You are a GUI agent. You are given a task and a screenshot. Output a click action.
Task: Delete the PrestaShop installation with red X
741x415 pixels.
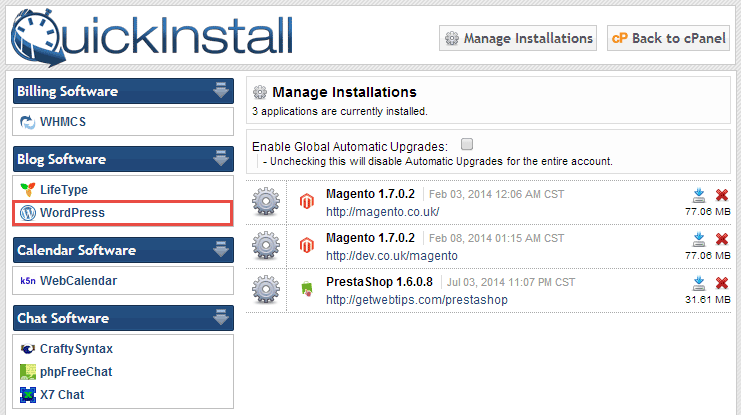tap(722, 283)
